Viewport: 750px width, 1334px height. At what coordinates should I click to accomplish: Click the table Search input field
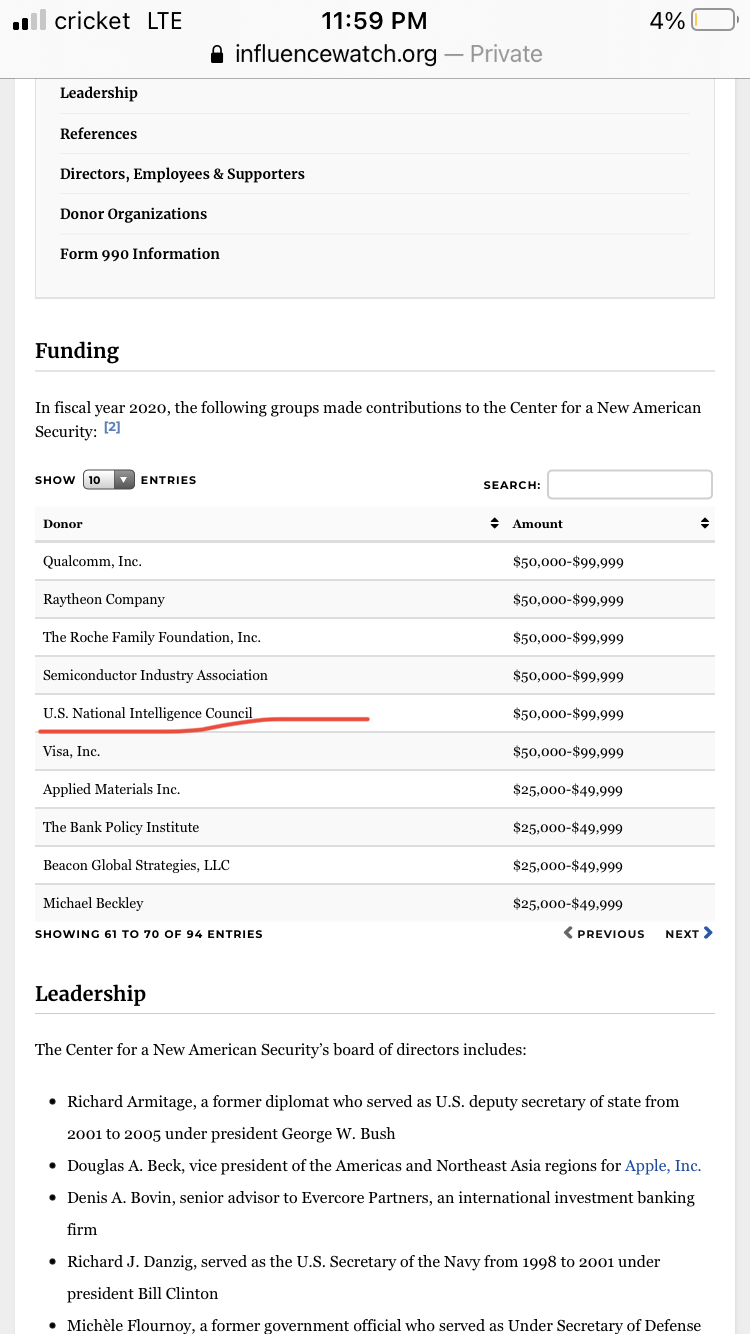point(630,484)
